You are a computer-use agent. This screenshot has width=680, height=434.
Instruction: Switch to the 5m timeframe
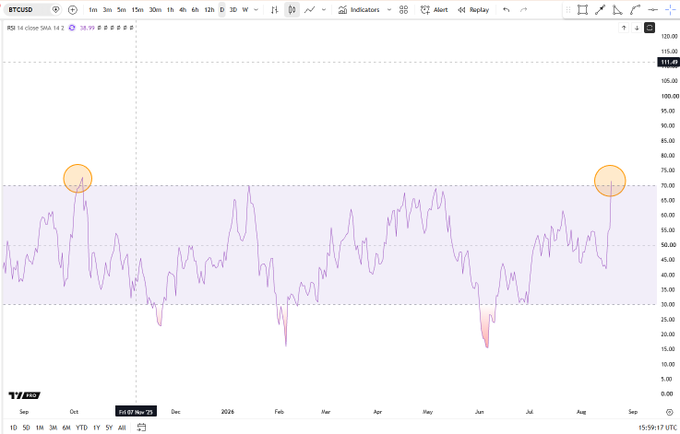(x=121, y=10)
